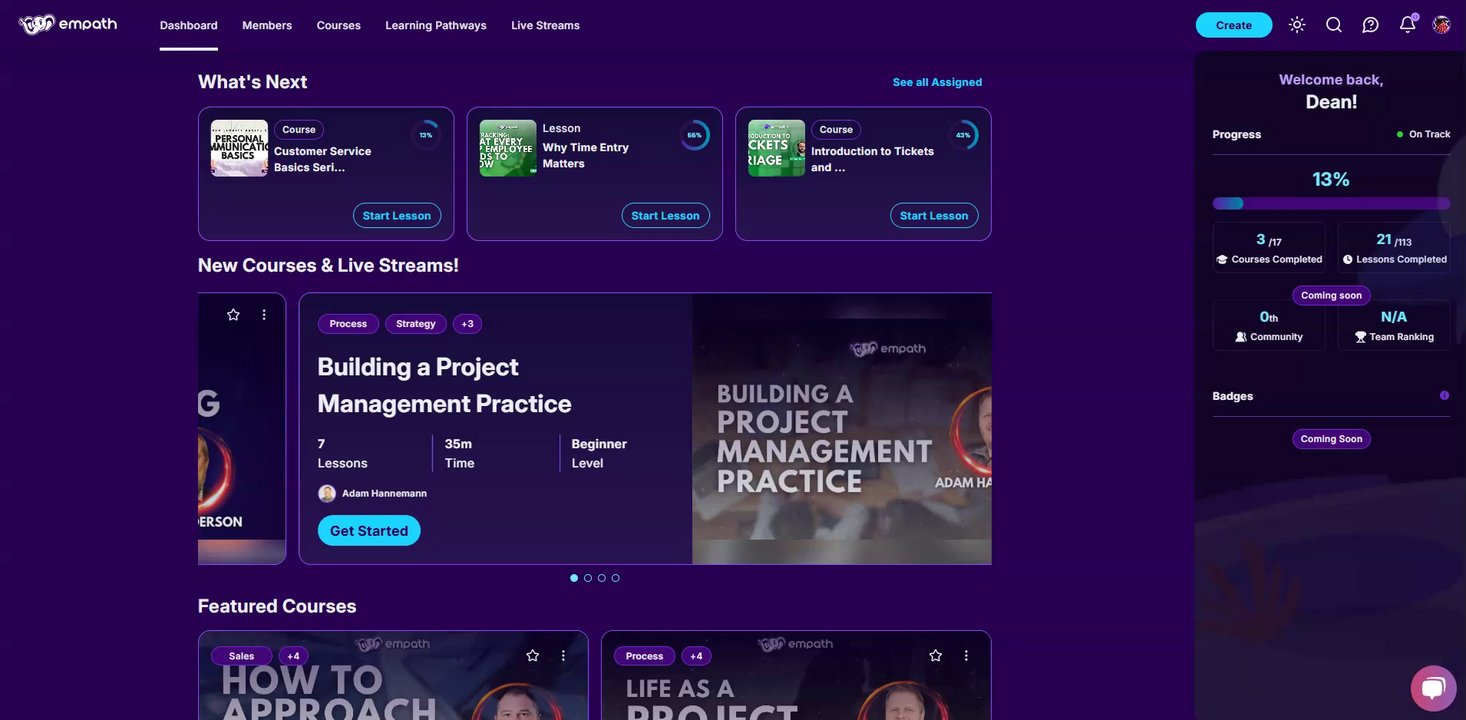Select the Process tag on Building a Project card
The width and height of the screenshot is (1466, 720).
(348, 324)
